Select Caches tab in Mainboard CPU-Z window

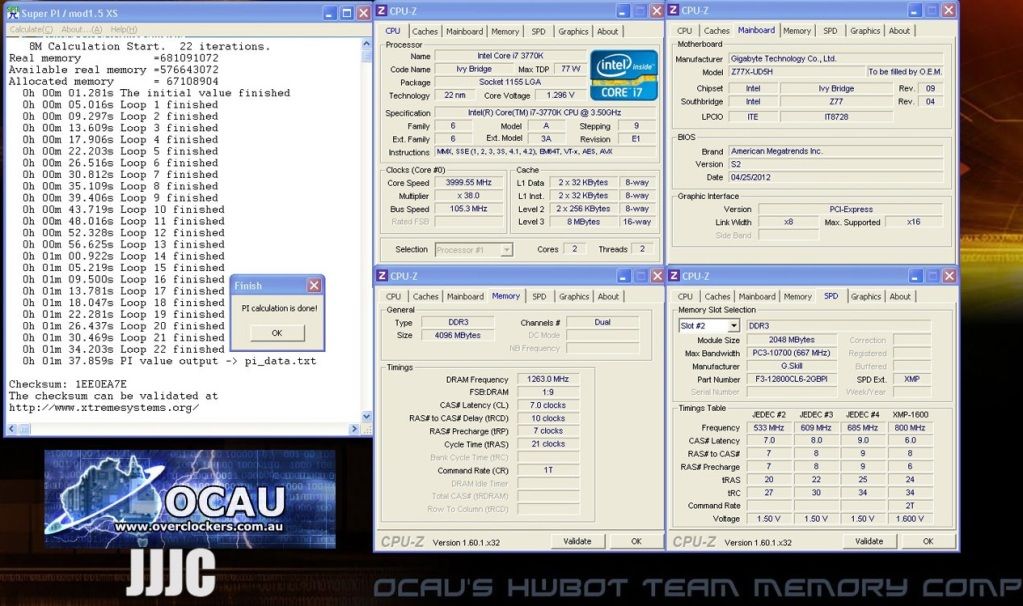[716, 31]
